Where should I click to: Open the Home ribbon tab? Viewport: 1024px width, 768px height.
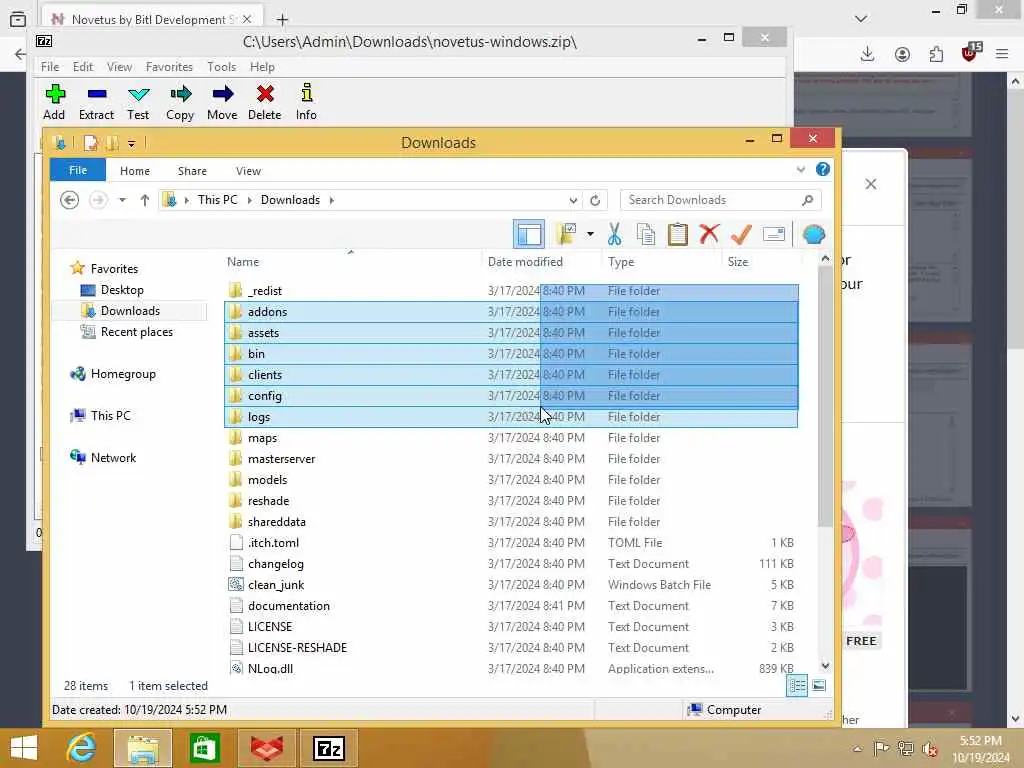coord(135,170)
